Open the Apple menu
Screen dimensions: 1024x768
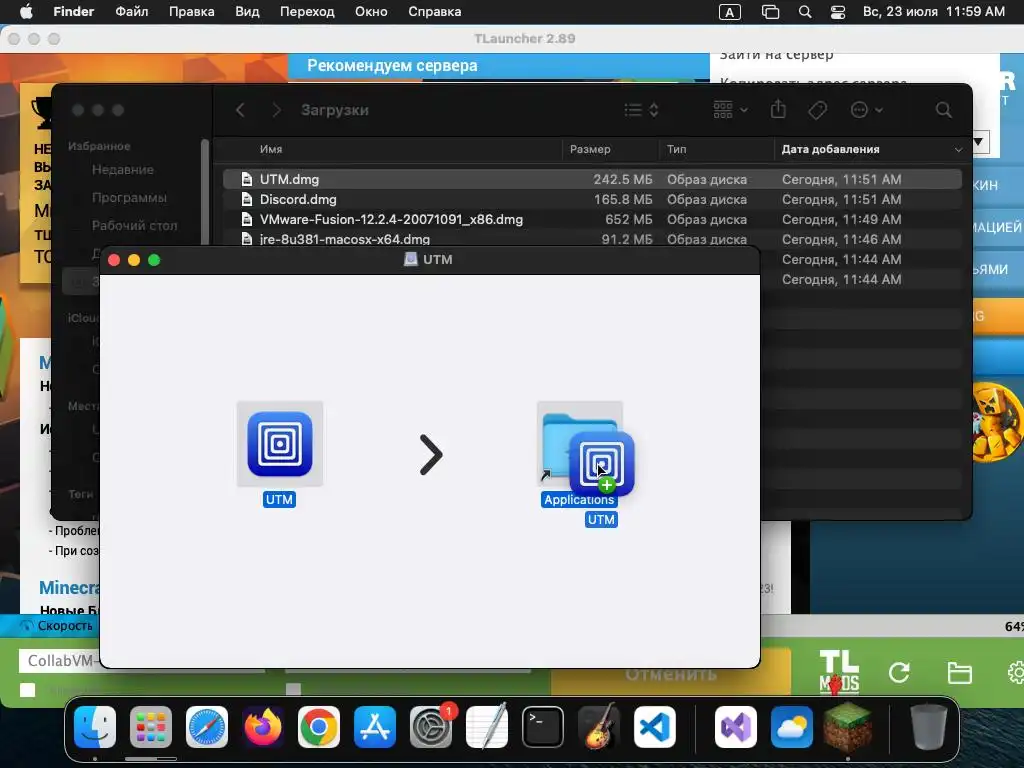click(26, 12)
